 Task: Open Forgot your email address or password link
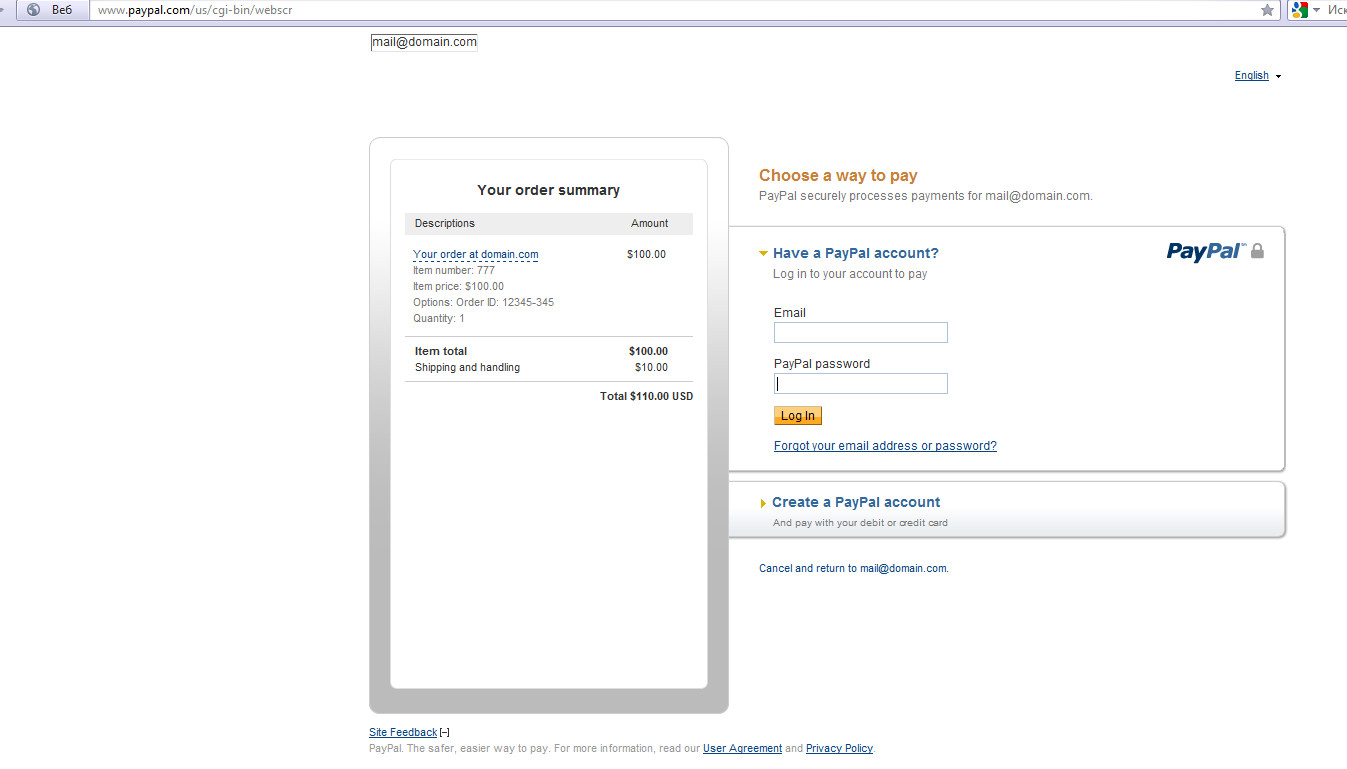point(885,446)
